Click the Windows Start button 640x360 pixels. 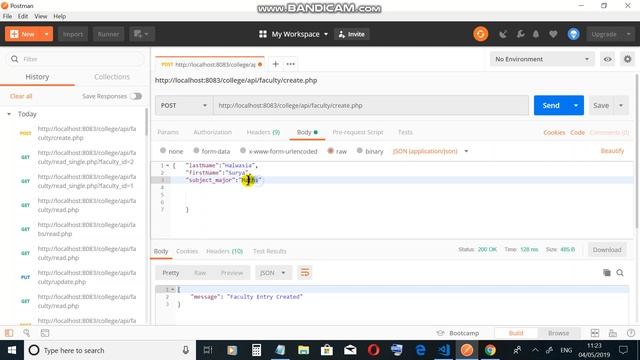12,350
